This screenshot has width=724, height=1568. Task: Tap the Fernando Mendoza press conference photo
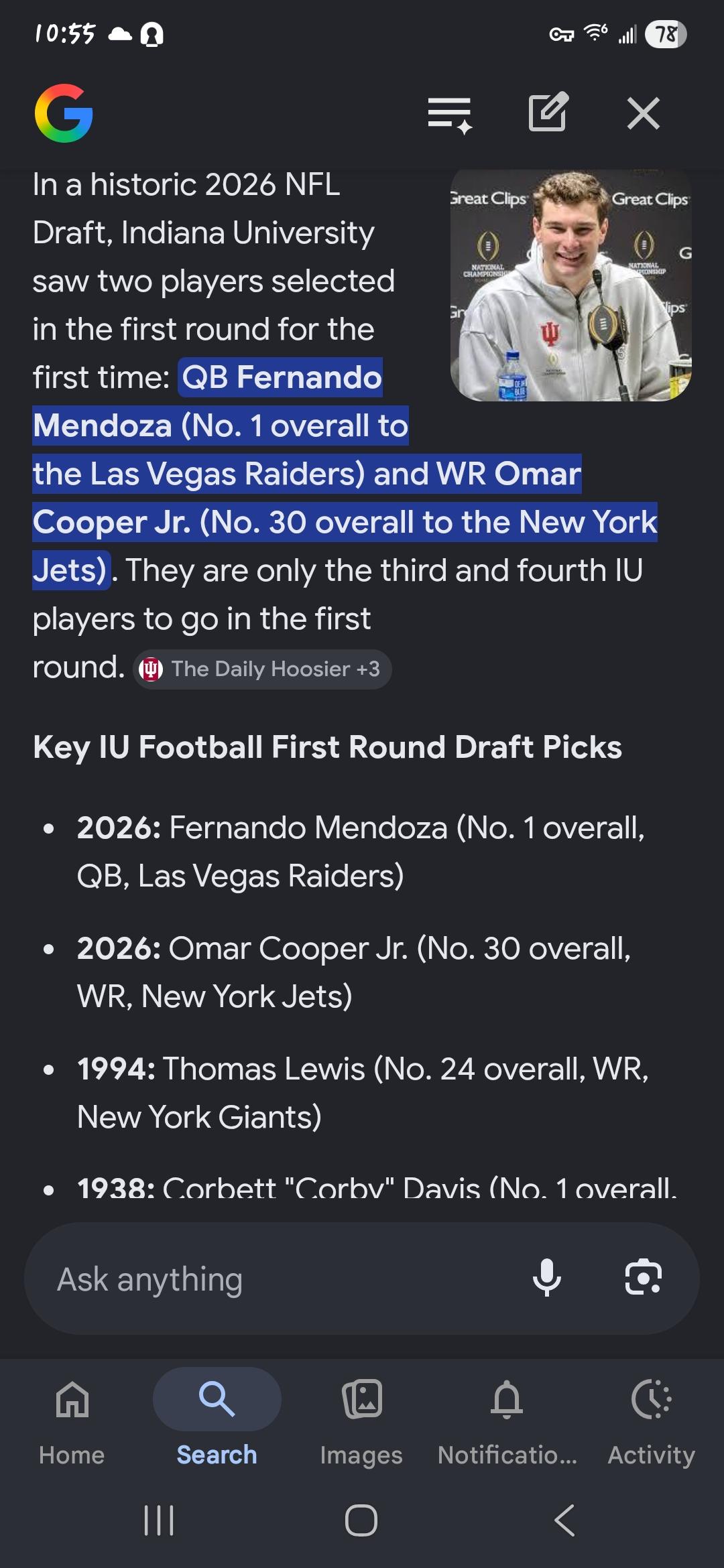point(570,285)
